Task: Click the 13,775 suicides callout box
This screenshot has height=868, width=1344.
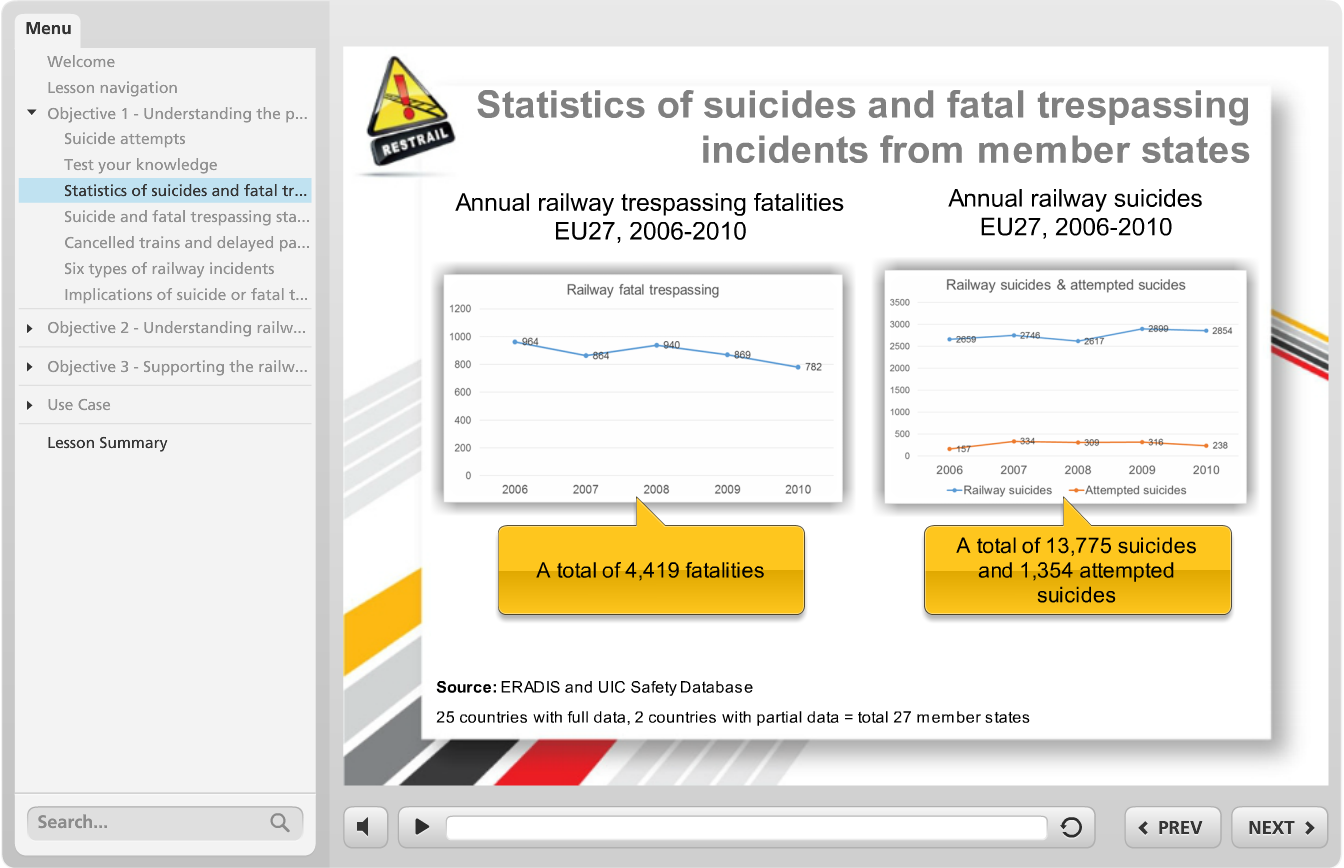Action: point(1077,570)
